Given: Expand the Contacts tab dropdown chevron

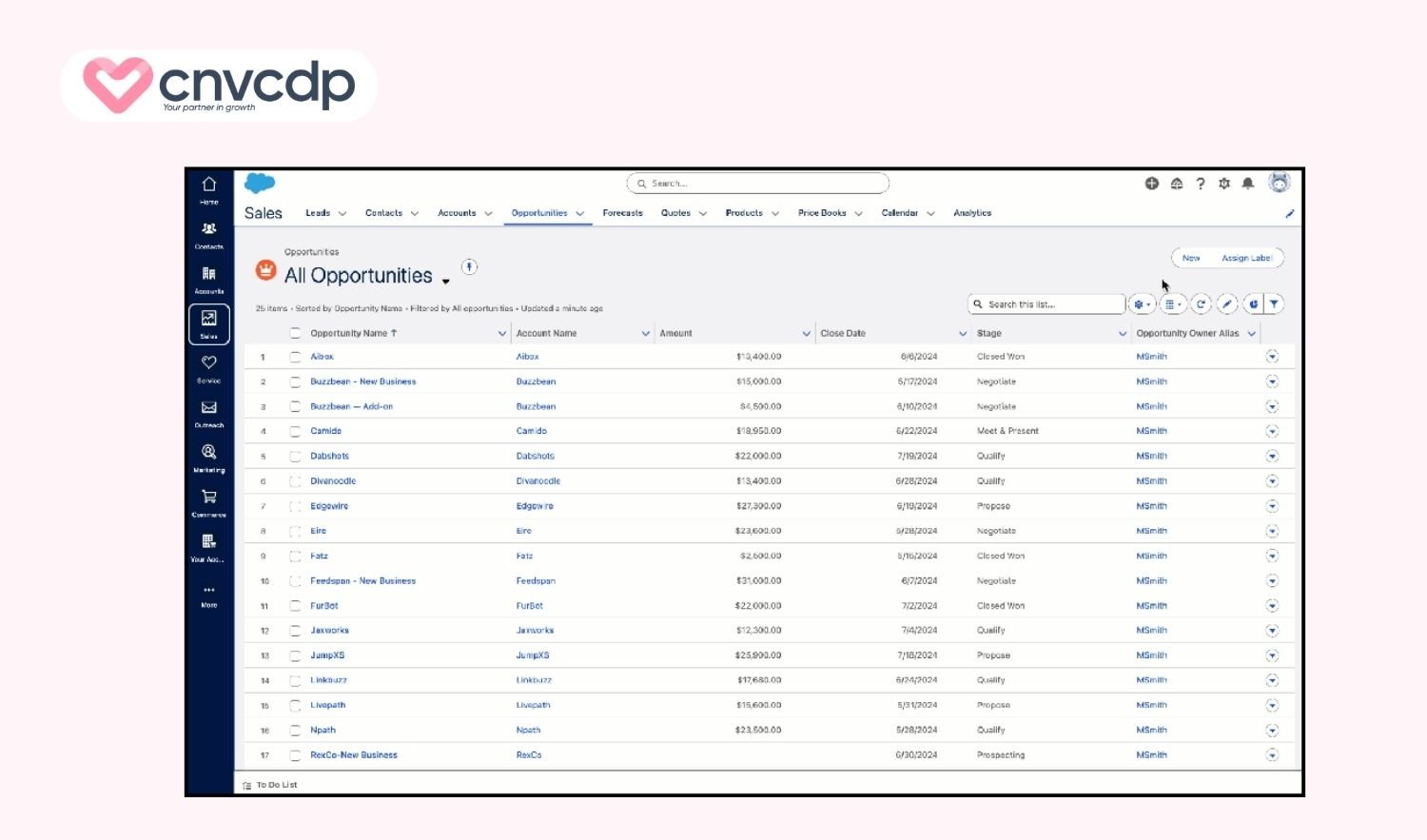Looking at the screenshot, I should pyautogui.click(x=415, y=213).
